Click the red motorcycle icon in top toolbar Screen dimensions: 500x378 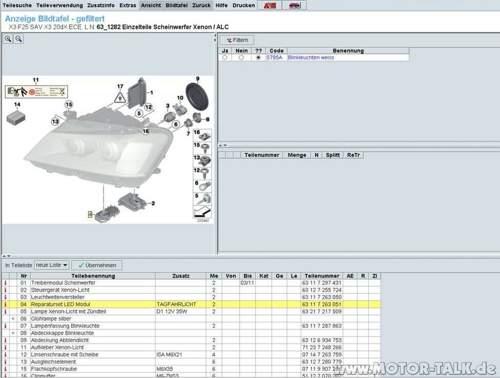(x=295, y=5)
